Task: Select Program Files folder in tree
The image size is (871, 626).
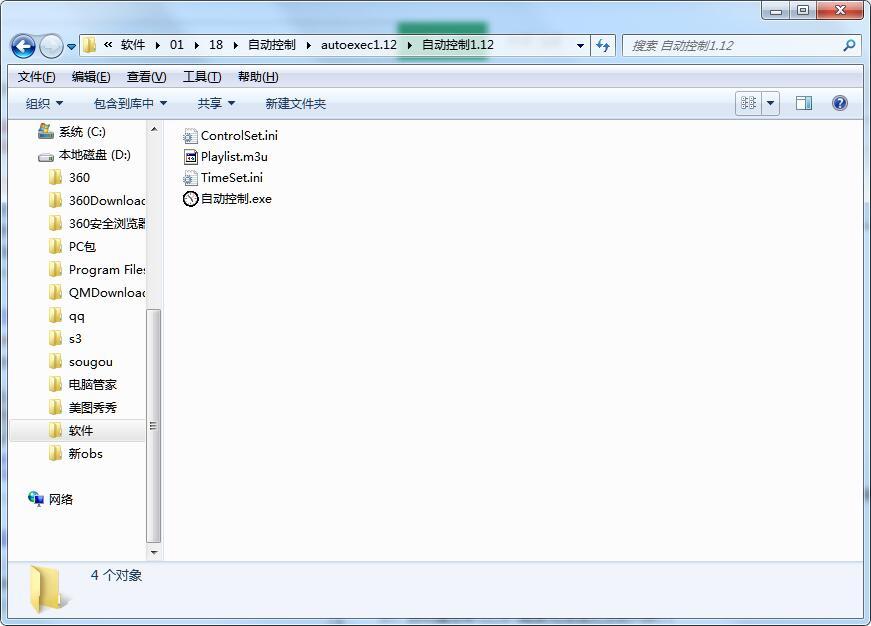Action: pyautogui.click(x=107, y=269)
